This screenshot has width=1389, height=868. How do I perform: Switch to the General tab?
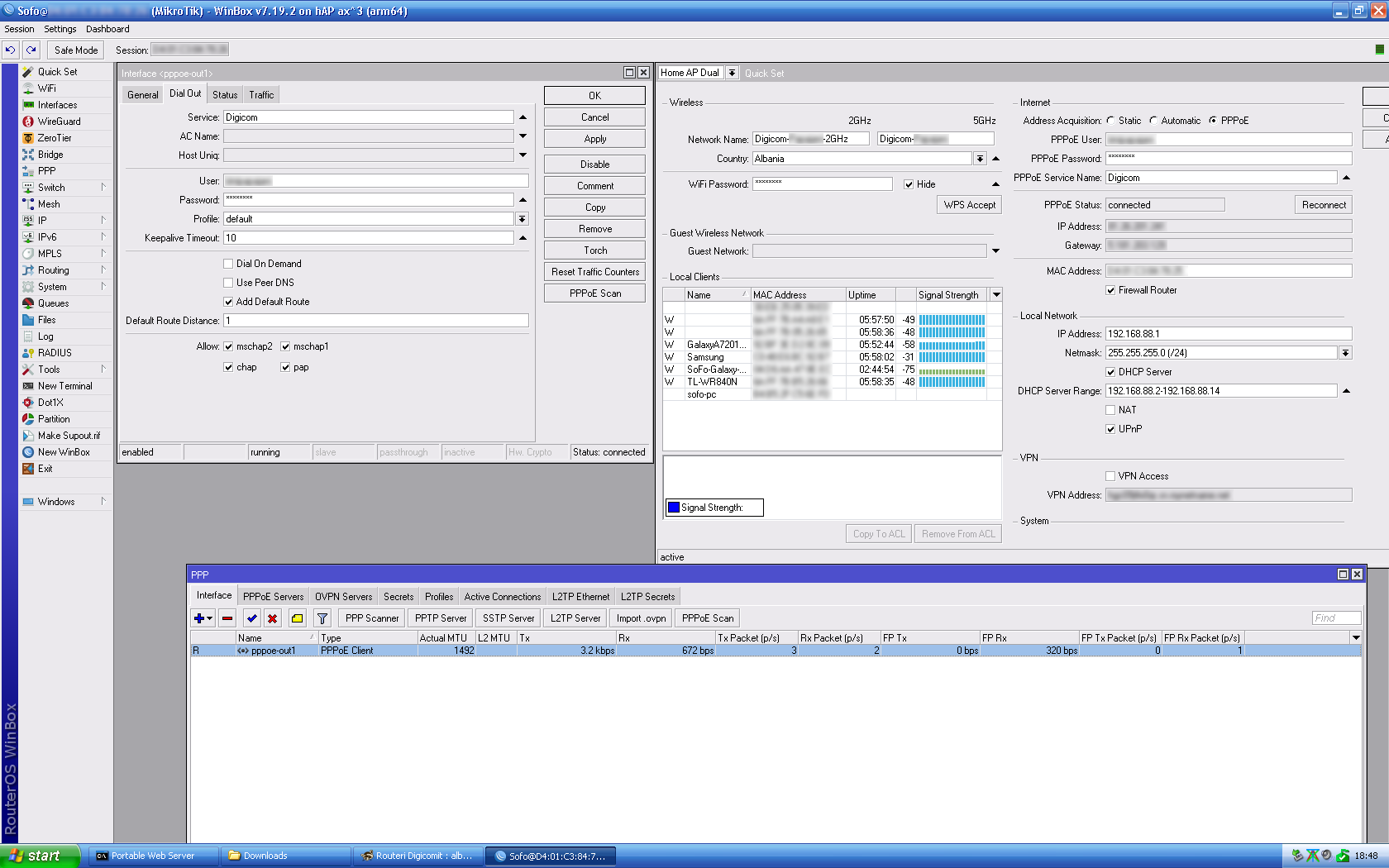[x=142, y=95]
